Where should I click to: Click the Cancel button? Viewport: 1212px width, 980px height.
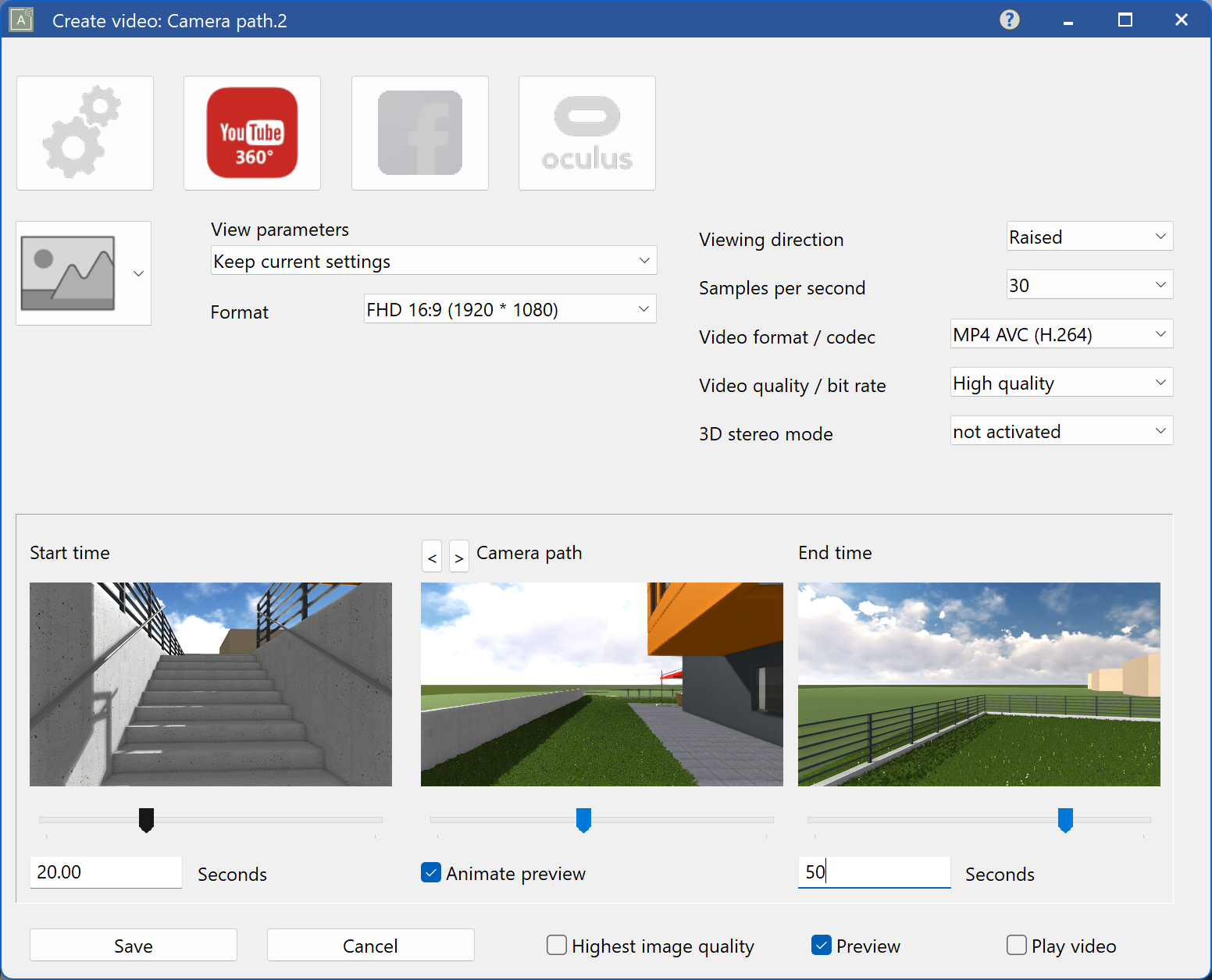pyautogui.click(x=370, y=946)
